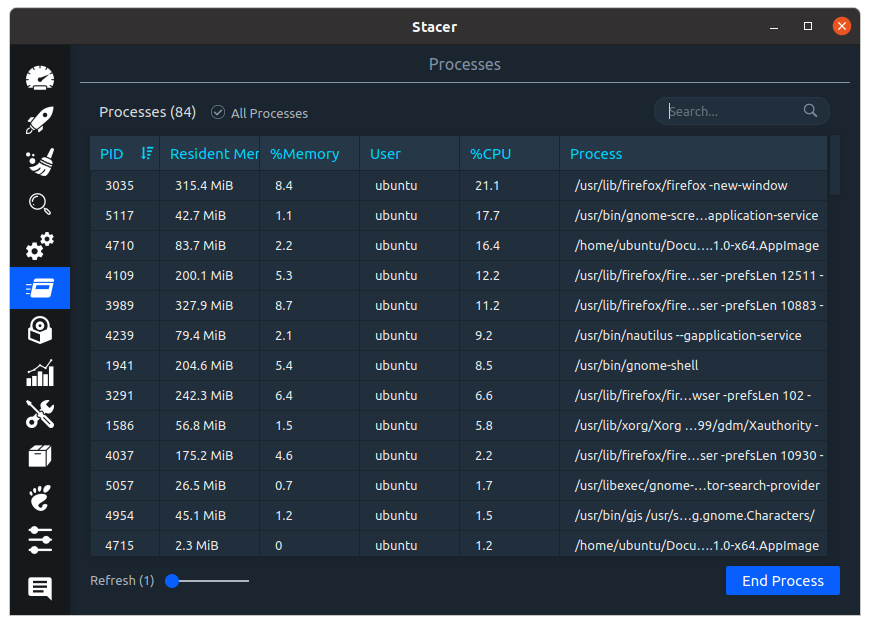Screen dimensions: 870x625
Task: Sort by %Memory column header
Action: pyautogui.click(x=310, y=154)
